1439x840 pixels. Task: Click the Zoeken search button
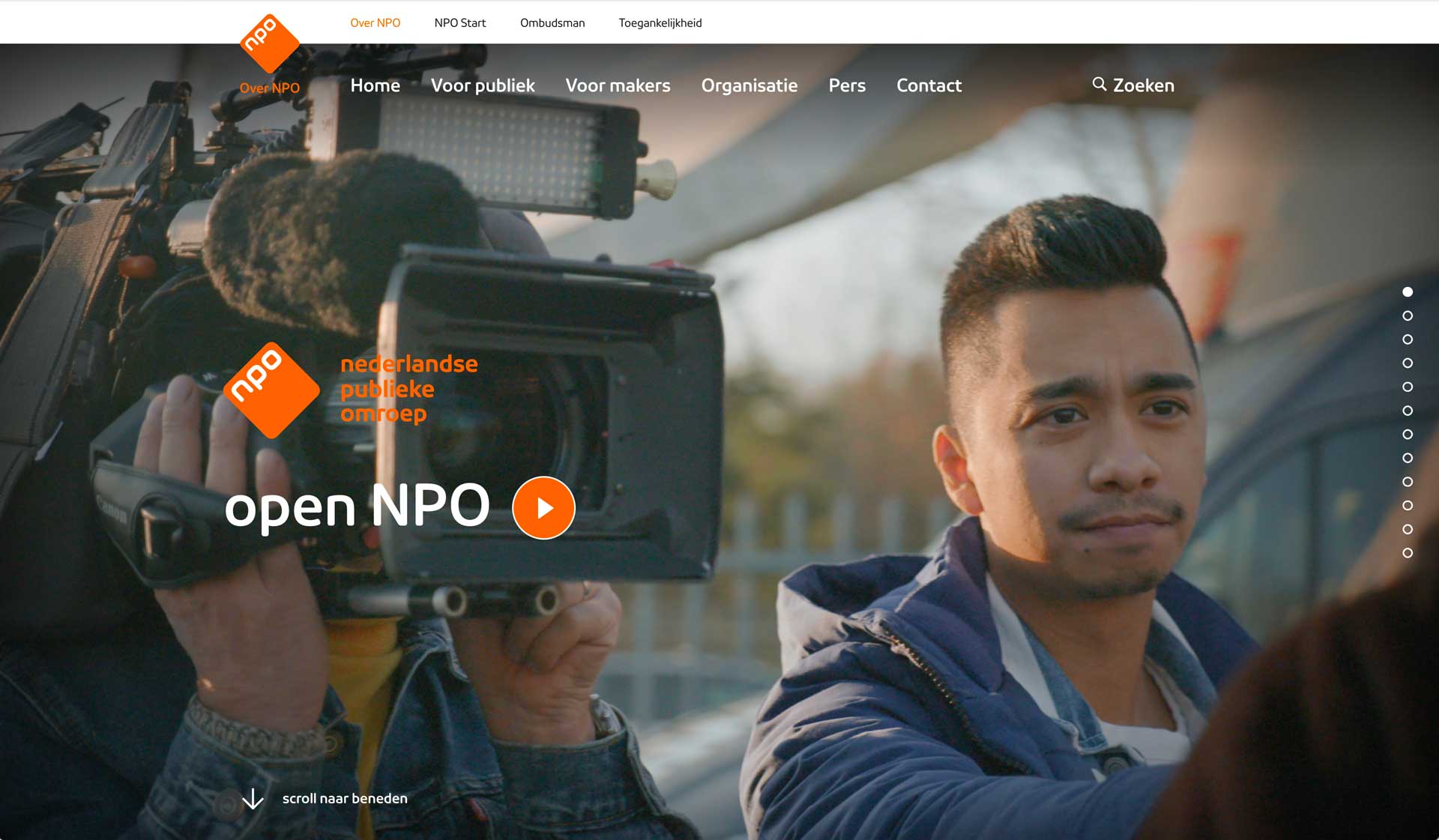[1133, 85]
